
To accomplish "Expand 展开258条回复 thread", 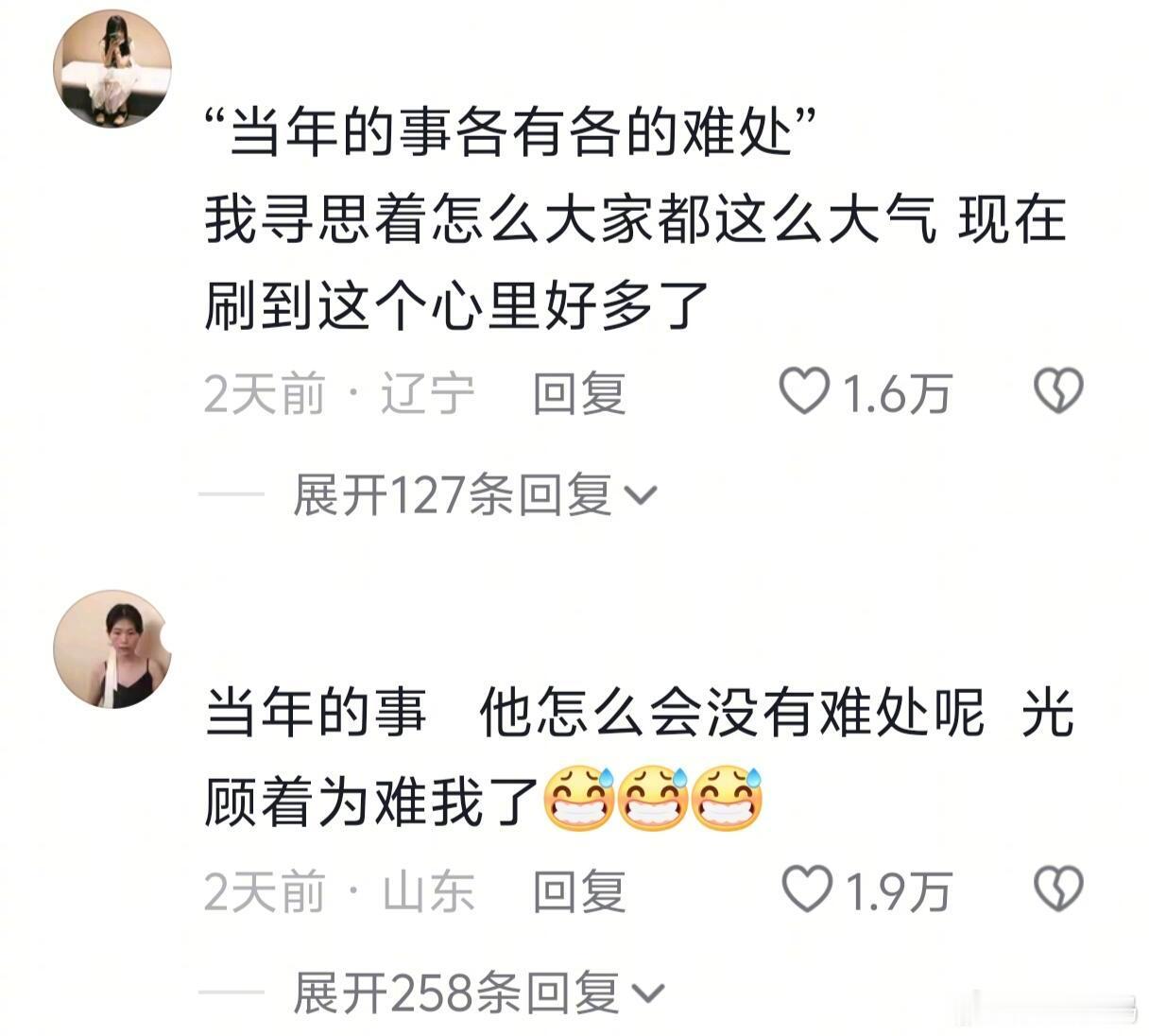I will (478, 993).
